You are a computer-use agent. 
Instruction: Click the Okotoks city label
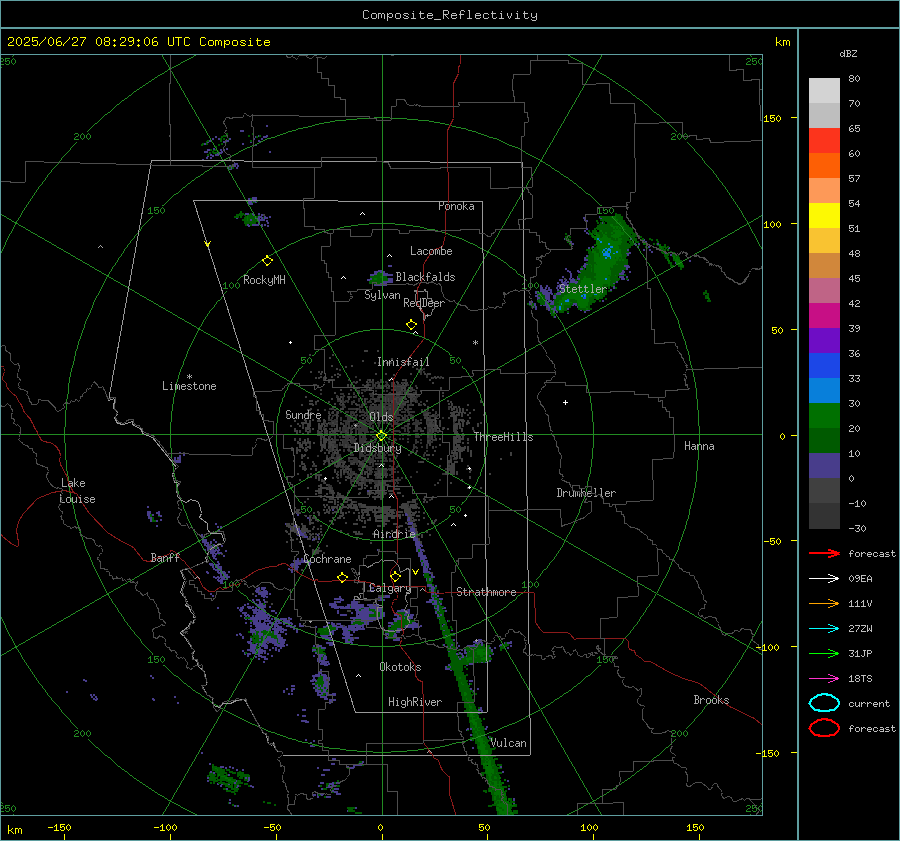400,667
